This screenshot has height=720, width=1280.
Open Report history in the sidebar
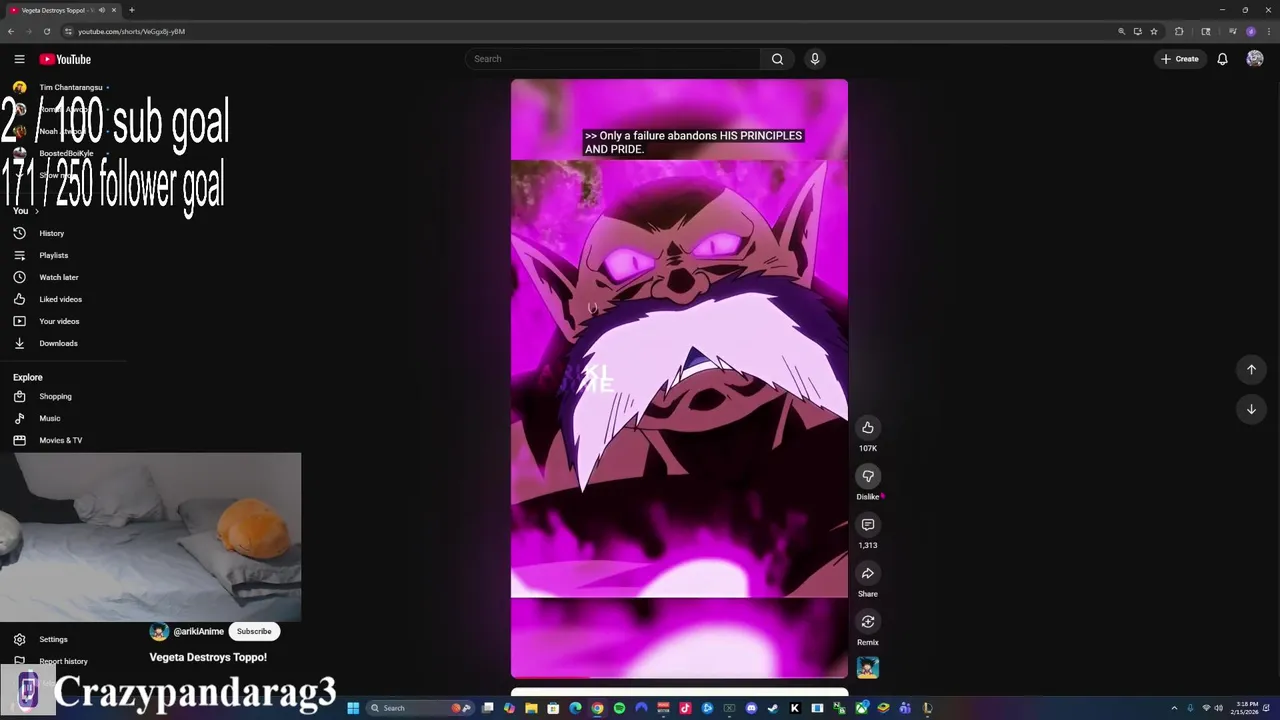coord(64,661)
